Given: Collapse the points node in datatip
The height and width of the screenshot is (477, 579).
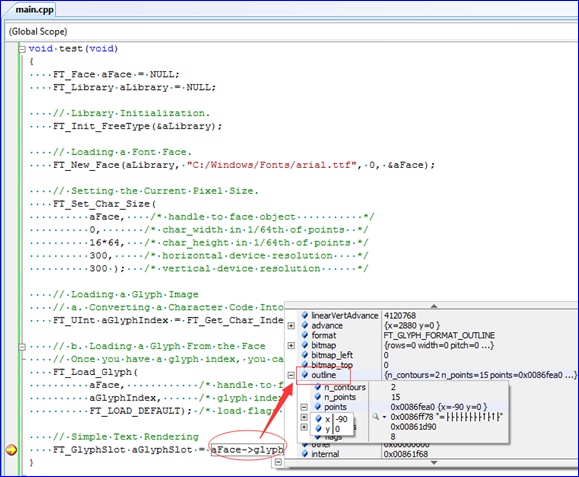Looking at the screenshot, I should point(304,407).
